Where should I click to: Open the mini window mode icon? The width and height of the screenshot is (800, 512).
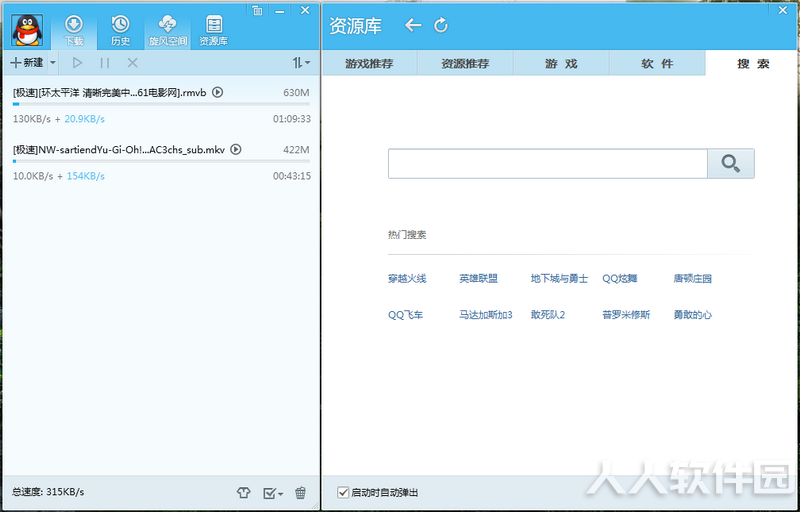coord(257,10)
